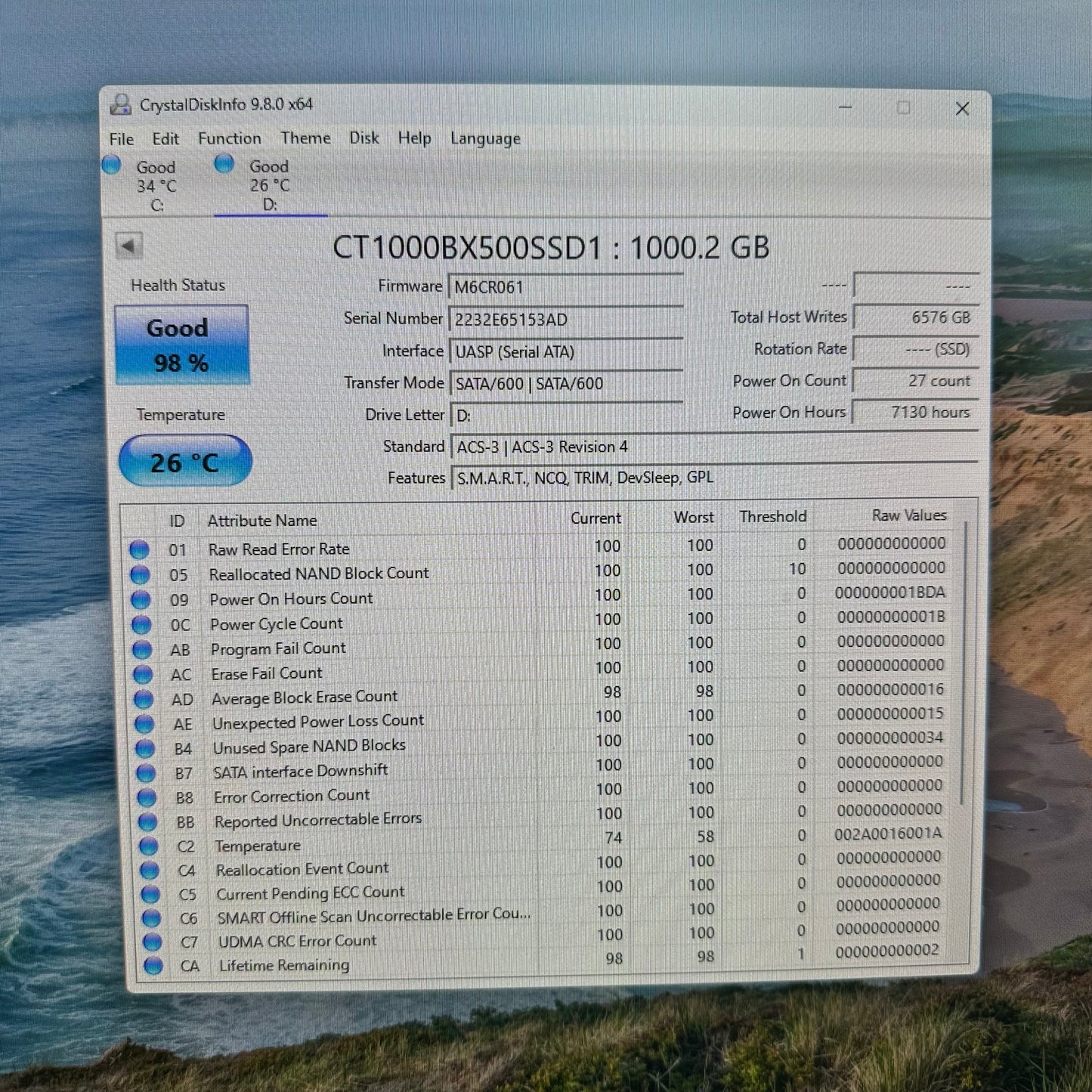The image size is (1092, 1092).
Task: Close the CrystalDiskInfo window
Action: (x=962, y=109)
